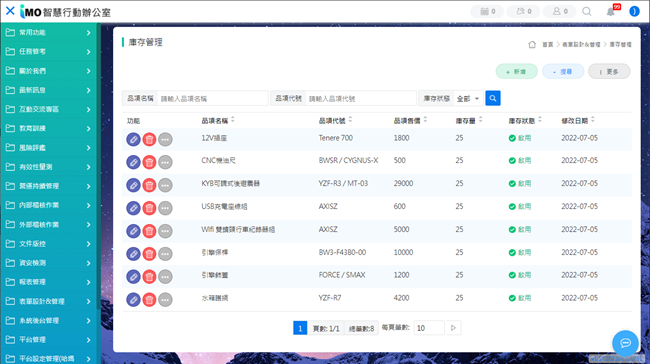This screenshot has height=364, width=650.
Task: Sort by 庫存狀態 column
Action: coord(540,119)
